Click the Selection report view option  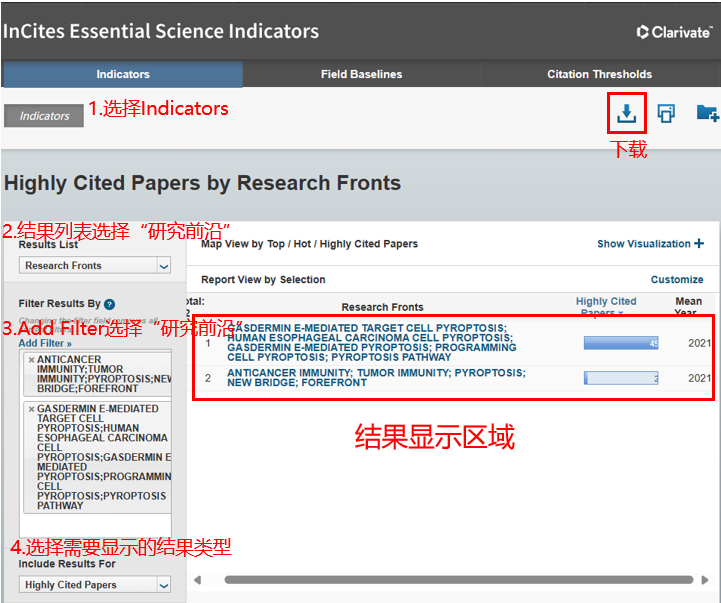click(x=303, y=280)
